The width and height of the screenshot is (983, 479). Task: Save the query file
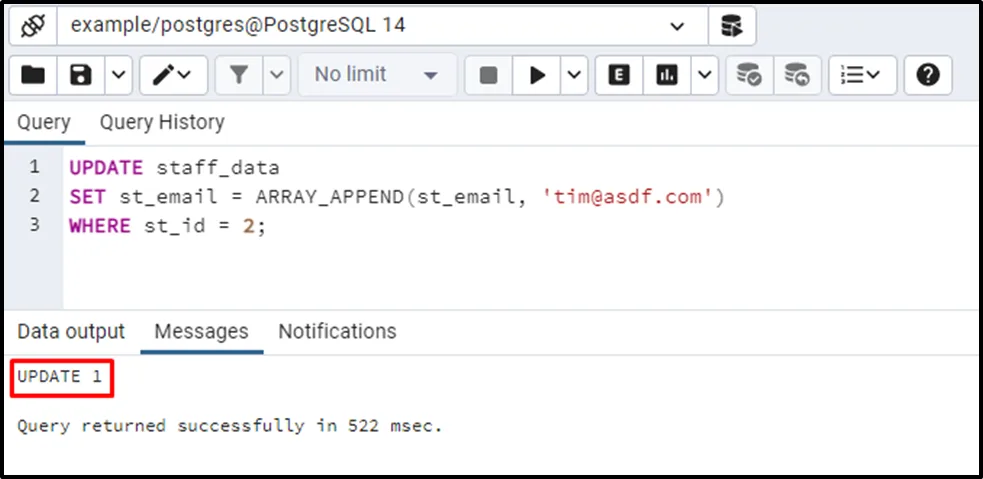coord(81,75)
